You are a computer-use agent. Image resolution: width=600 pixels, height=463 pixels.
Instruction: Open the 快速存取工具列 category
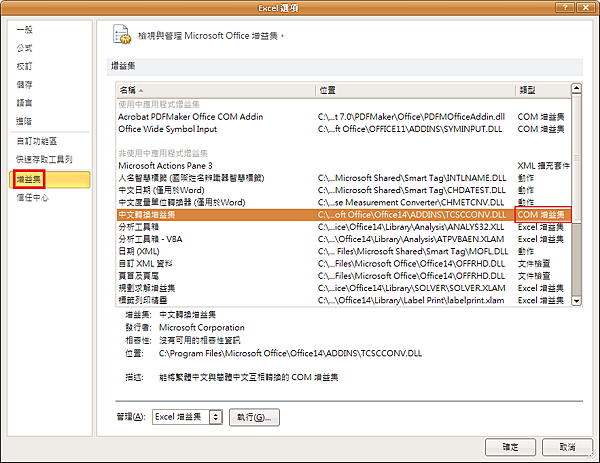[44, 160]
